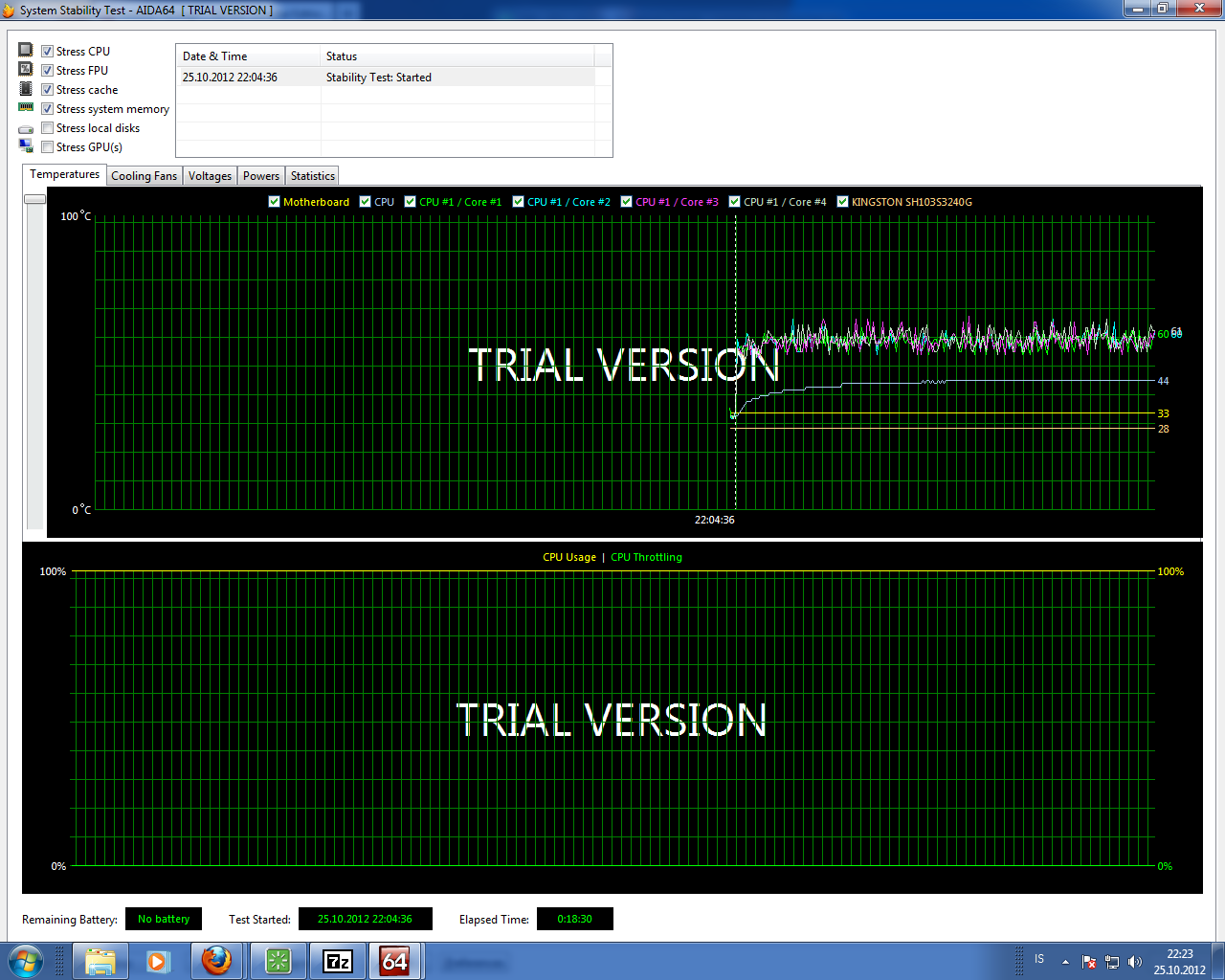Click the GPU monitor icon
Screen dimensions: 1225x980
coord(25,145)
